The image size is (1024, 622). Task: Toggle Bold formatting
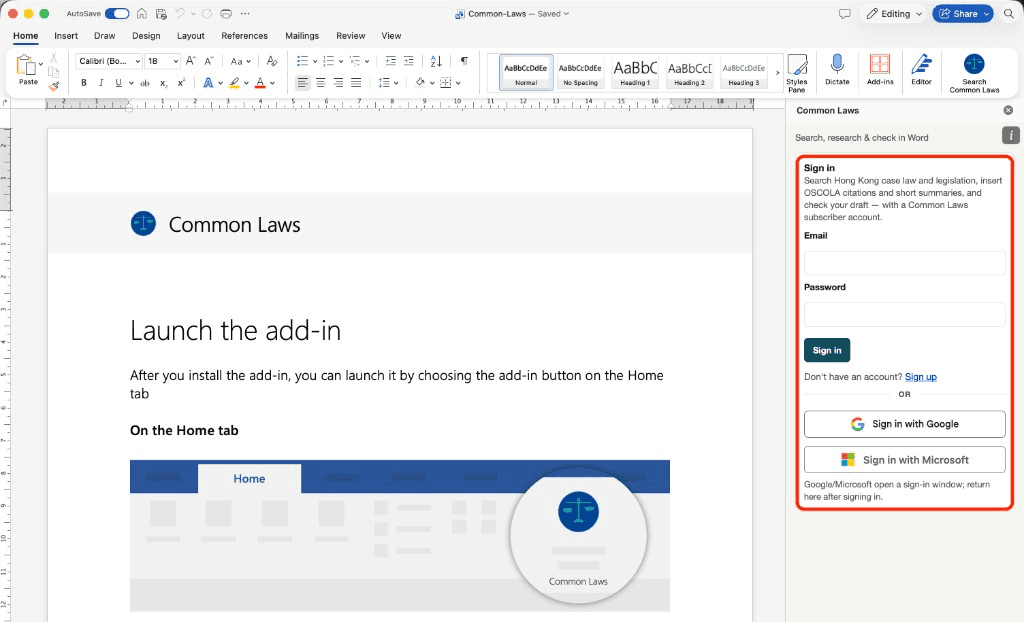[84, 83]
